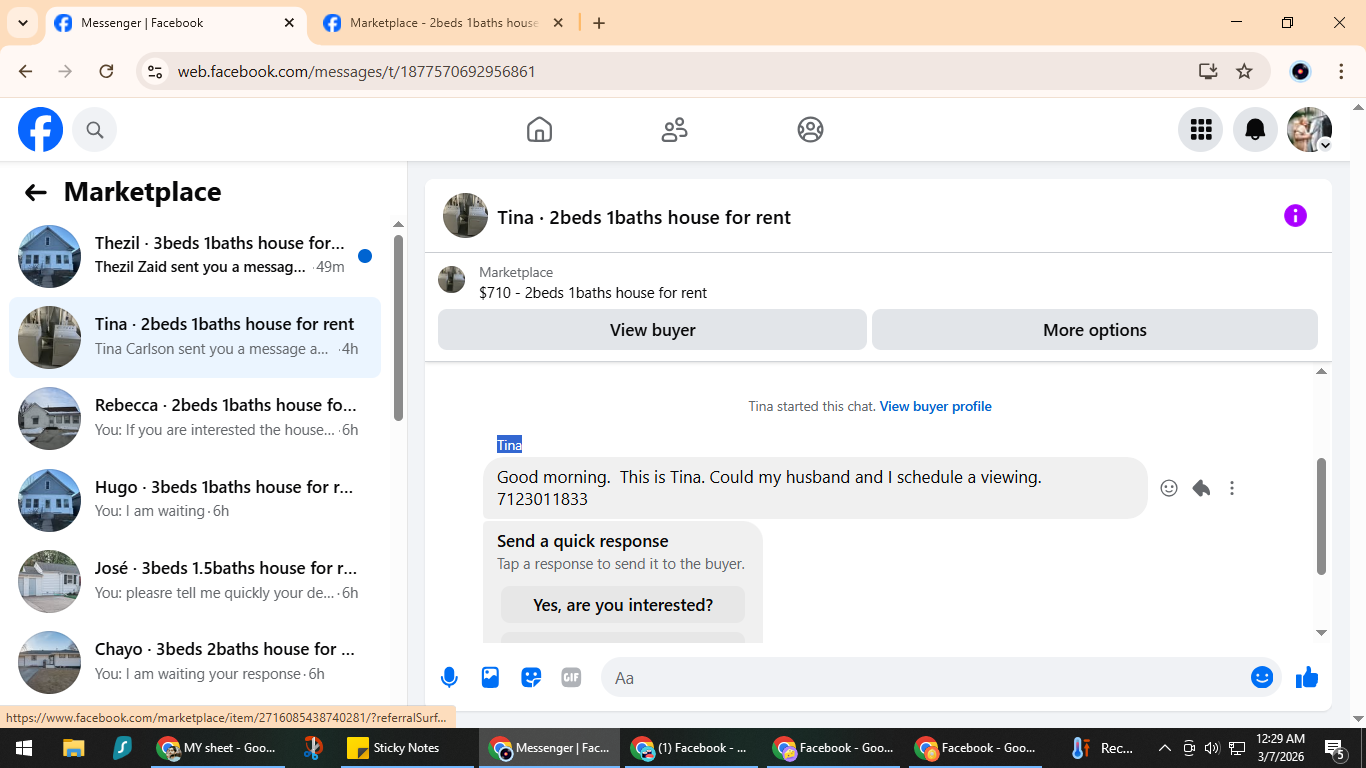
Task: Open the View buyer profile link
Action: [936, 406]
